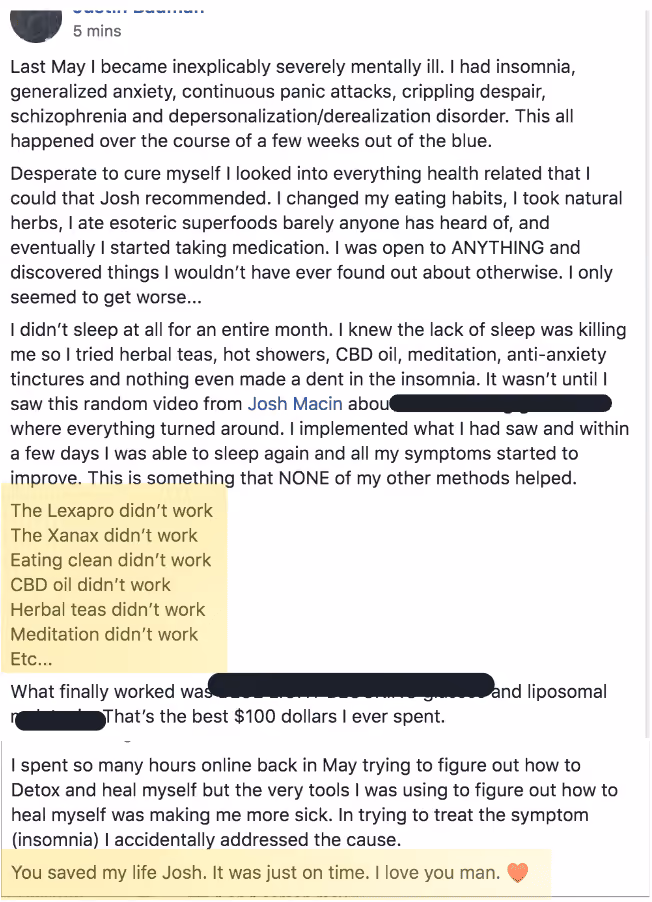Click the highlighted "Etc..." line
This screenshot has width=652, height=902.
[x=32, y=659]
